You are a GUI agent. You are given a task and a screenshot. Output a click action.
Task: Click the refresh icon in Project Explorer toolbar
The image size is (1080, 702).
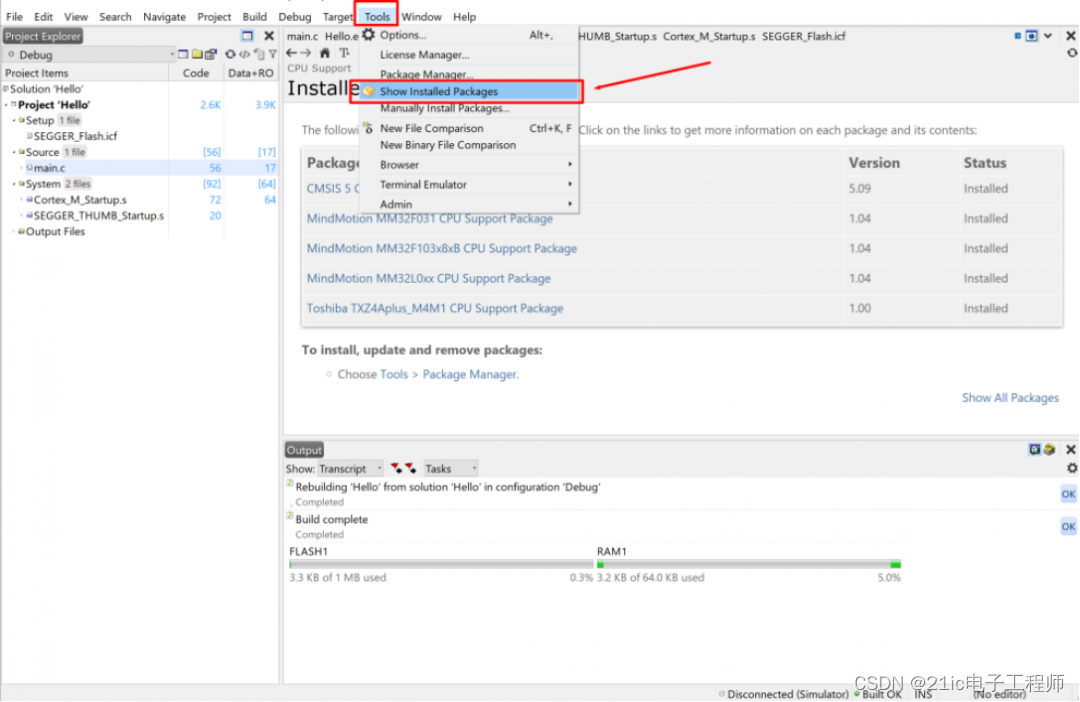click(230, 54)
